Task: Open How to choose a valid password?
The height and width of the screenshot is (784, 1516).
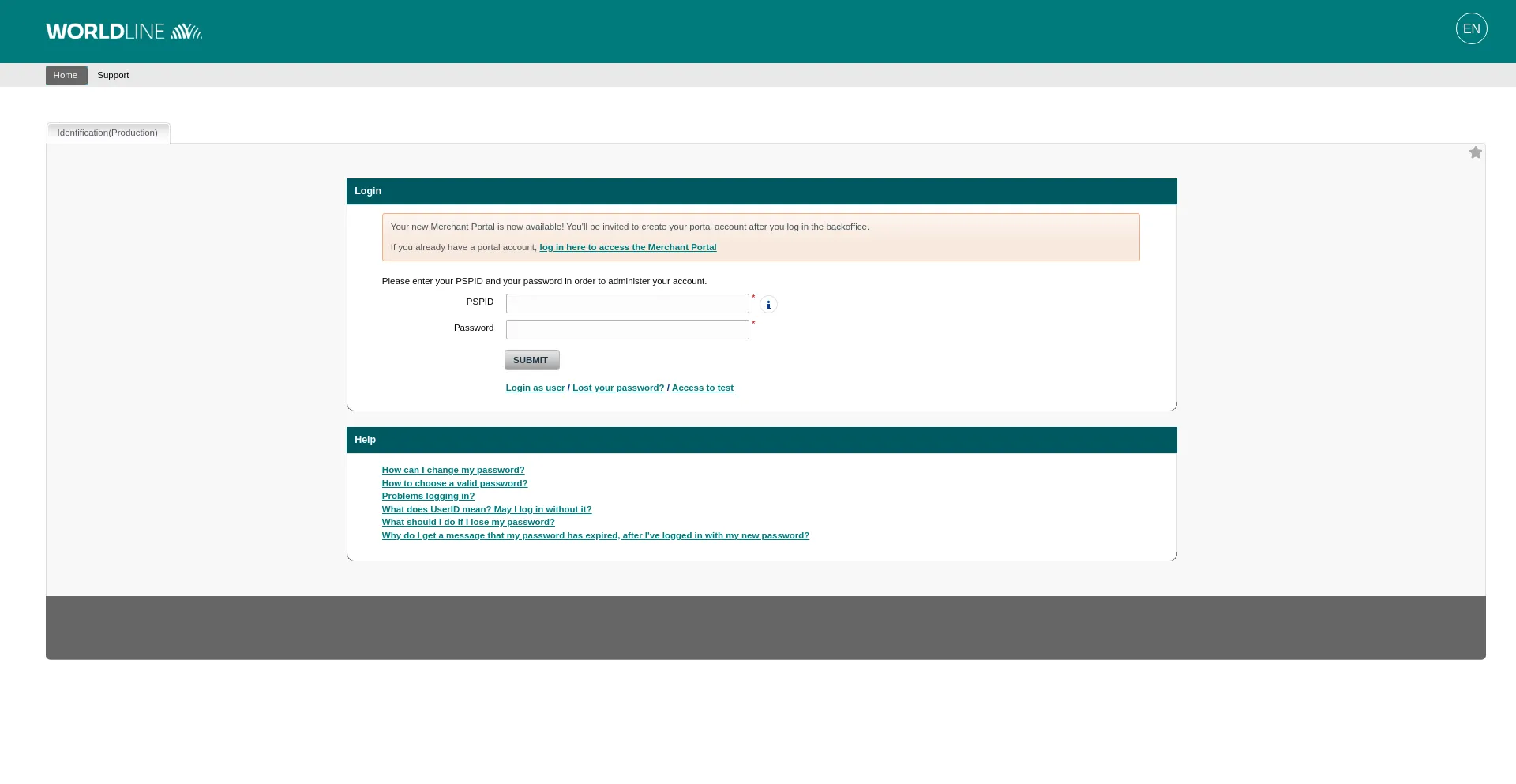Action: click(x=455, y=483)
